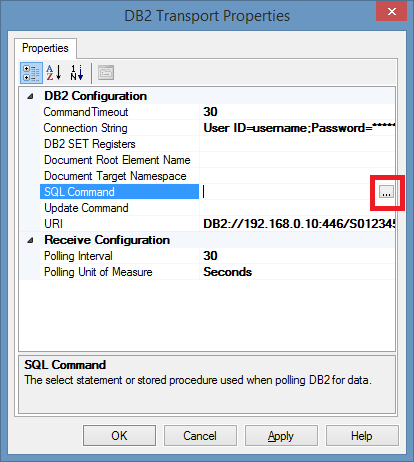Select the Properties tab
The width and height of the screenshot is (414, 462).
pyautogui.click(x=45, y=48)
